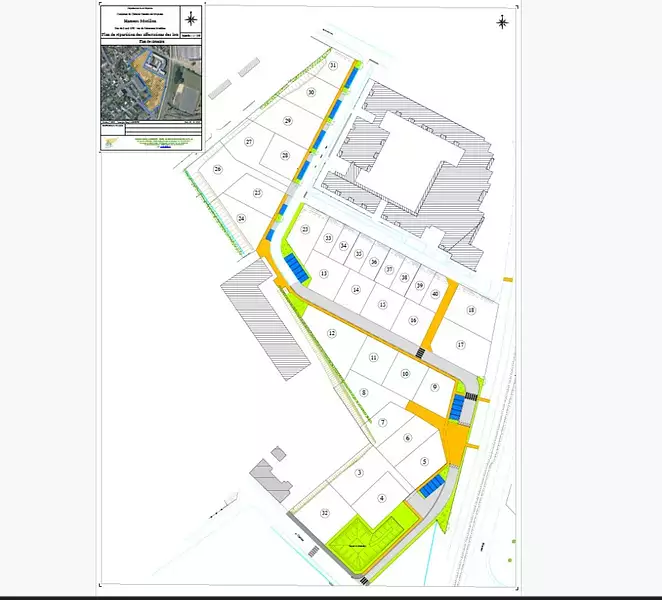Select the circled lot number 32
The image size is (662, 600).
tap(325, 513)
